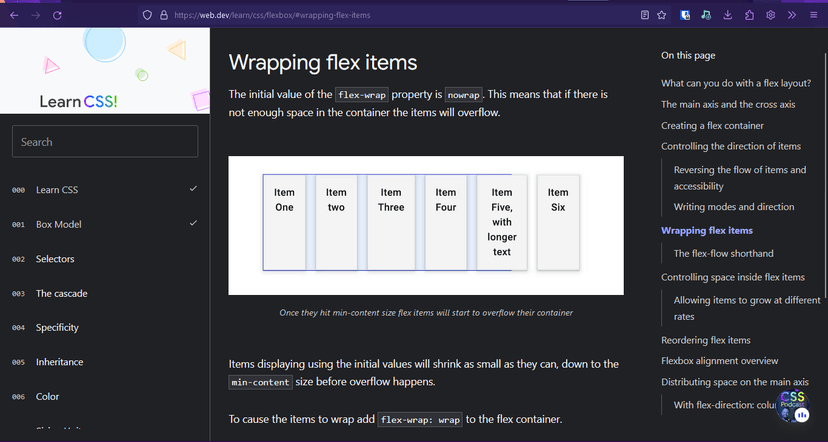Open the extensions puzzle-piece menu

(749, 15)
